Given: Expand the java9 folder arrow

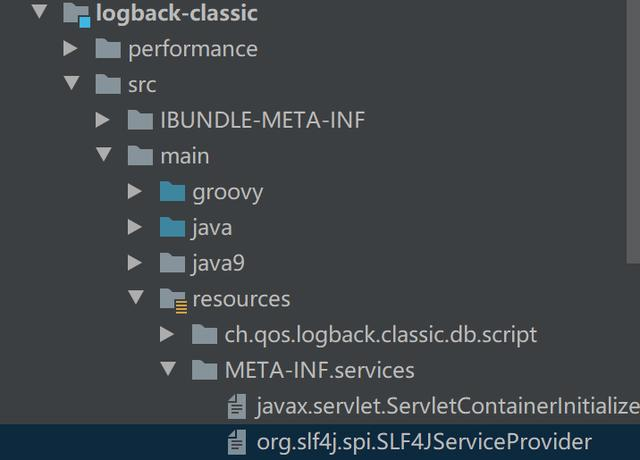Looking at the screenshot, I should click(x=135, y=263).
